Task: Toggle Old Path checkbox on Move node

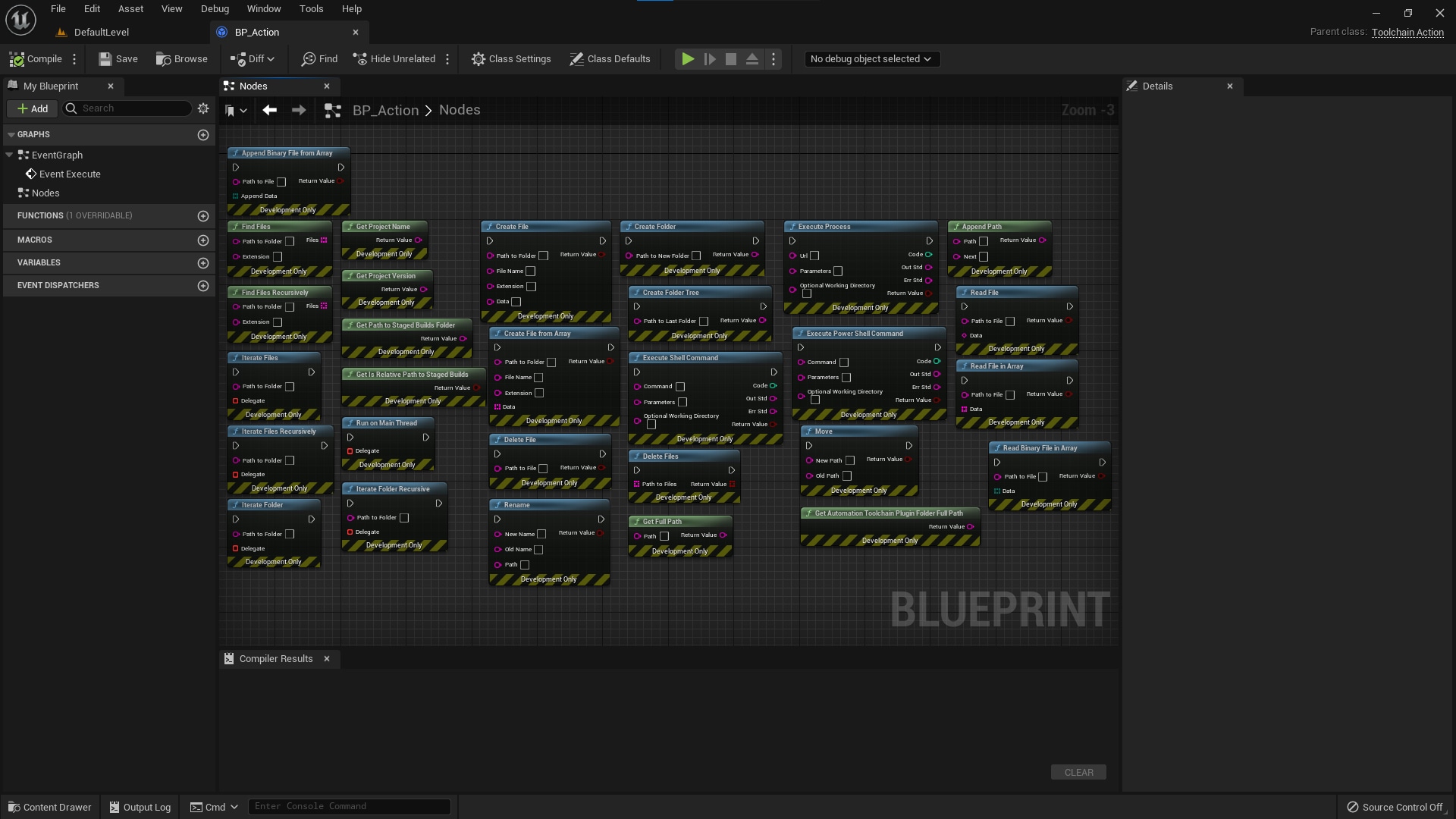Action: [847, 476]
